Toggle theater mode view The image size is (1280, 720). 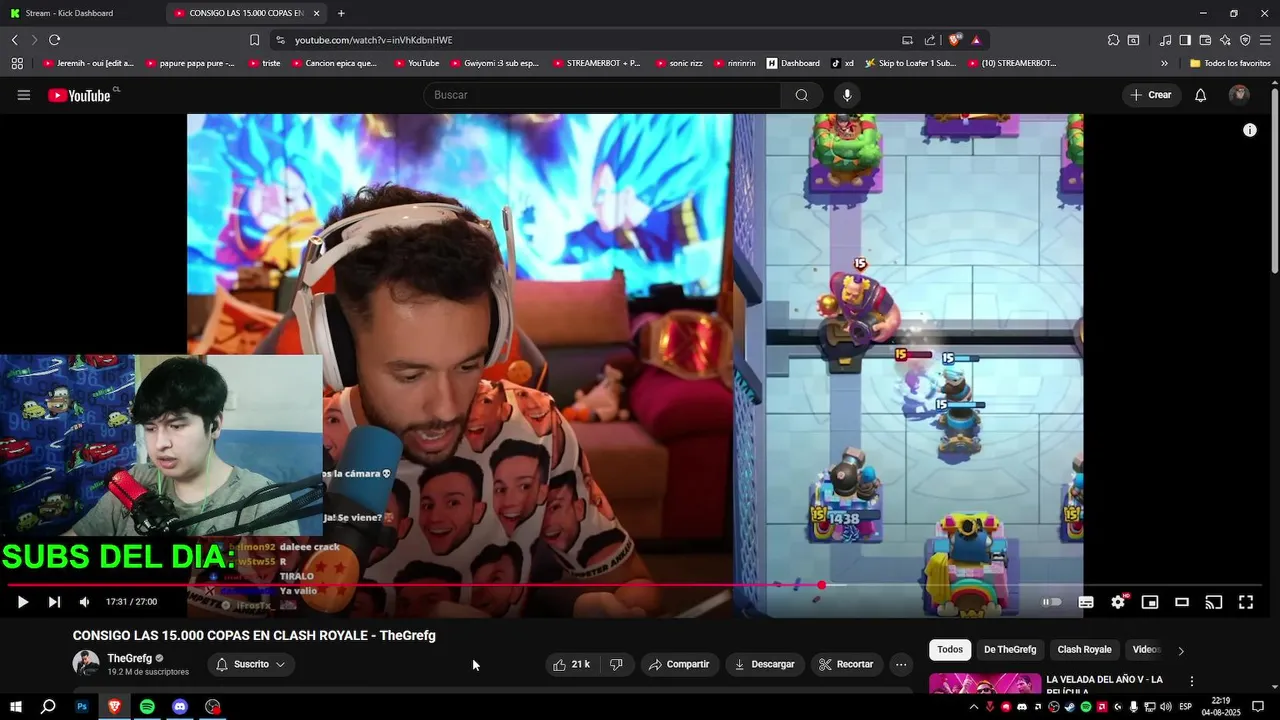[x=1182, y=602]
